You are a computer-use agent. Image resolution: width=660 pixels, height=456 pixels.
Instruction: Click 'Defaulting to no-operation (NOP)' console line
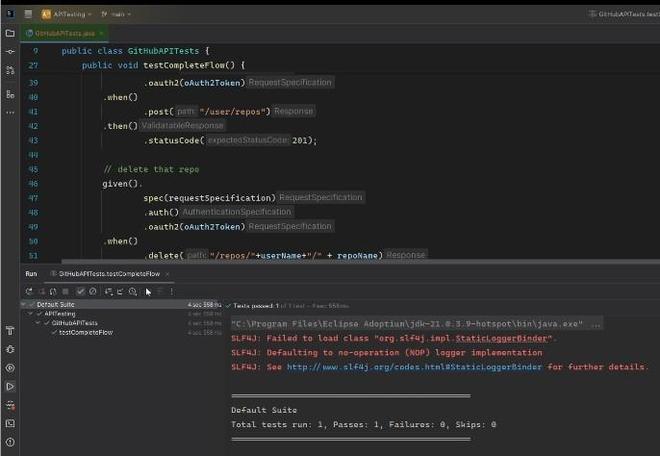click(386, 353)
